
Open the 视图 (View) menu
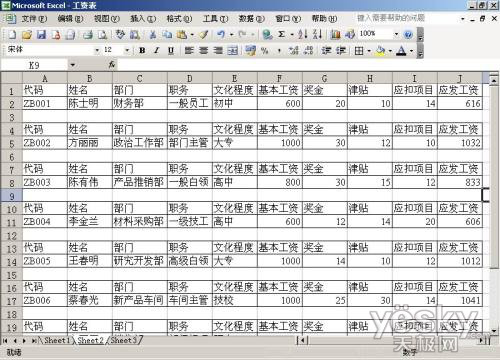pyautogui.click(x=106, y=19)
